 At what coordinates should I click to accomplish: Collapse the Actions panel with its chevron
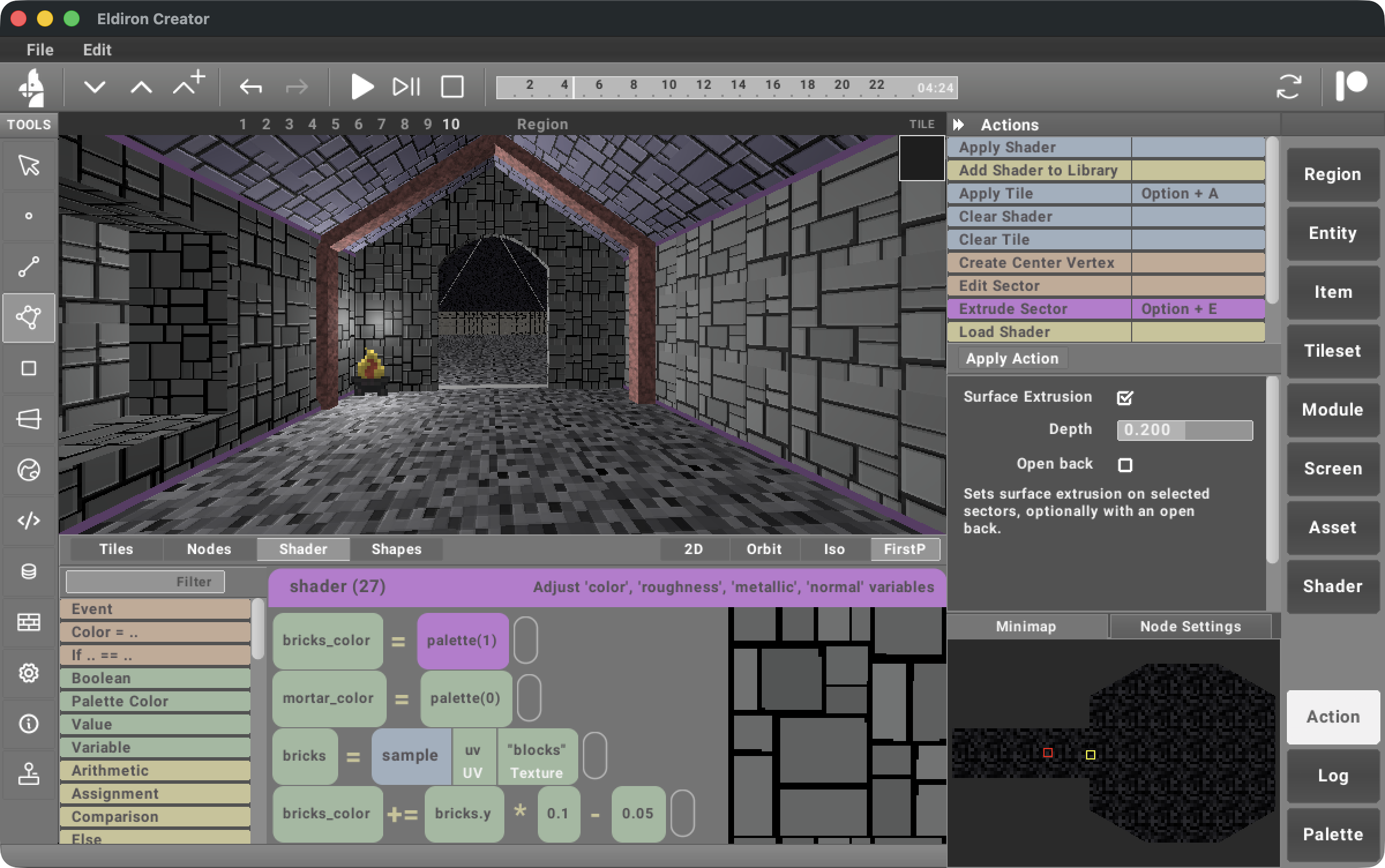pos(960,124)
